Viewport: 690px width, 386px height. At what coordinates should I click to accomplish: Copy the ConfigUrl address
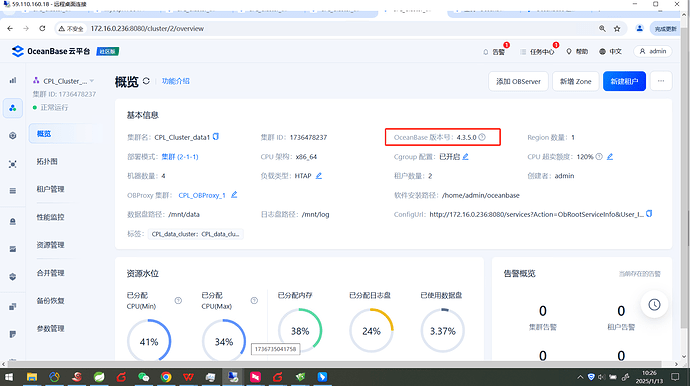(649, 214)
